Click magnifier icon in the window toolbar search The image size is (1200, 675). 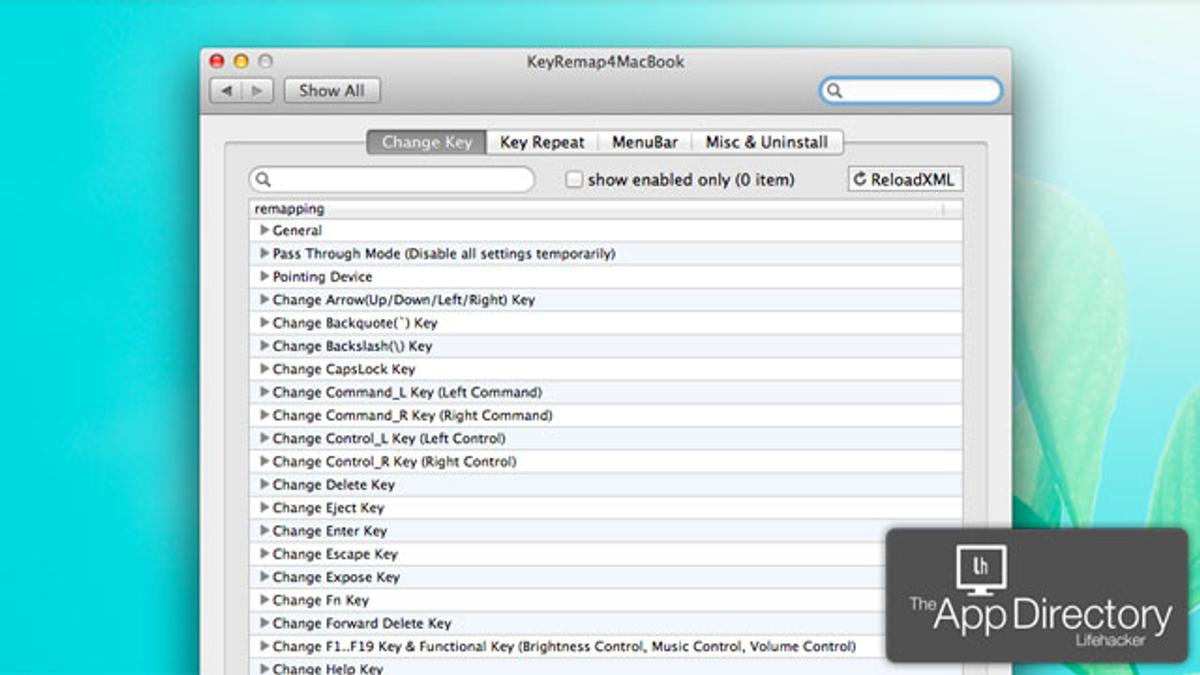click(x=835, y=91)
